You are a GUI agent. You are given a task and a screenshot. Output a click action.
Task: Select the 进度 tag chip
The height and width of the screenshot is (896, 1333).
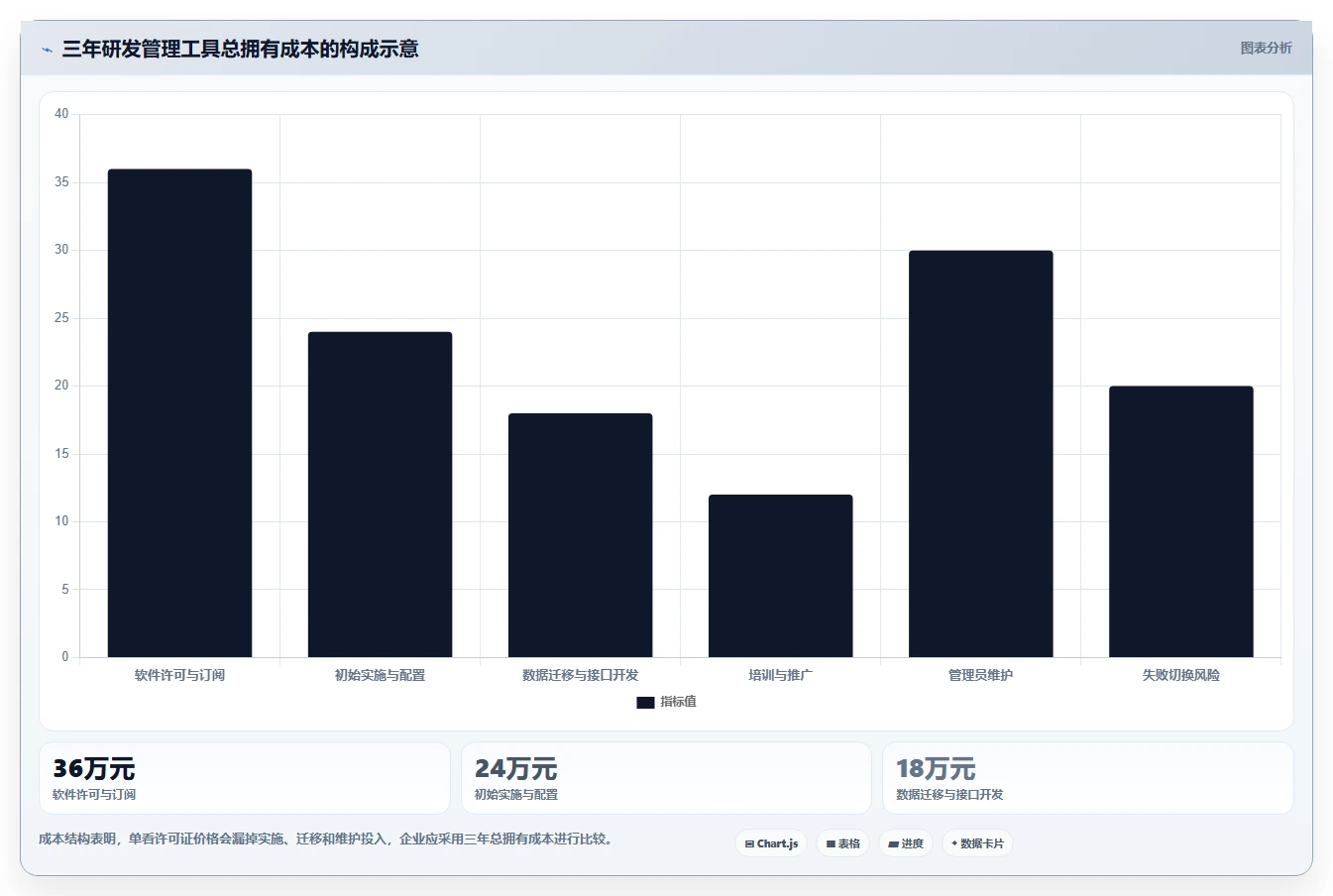tap(906, 843)
